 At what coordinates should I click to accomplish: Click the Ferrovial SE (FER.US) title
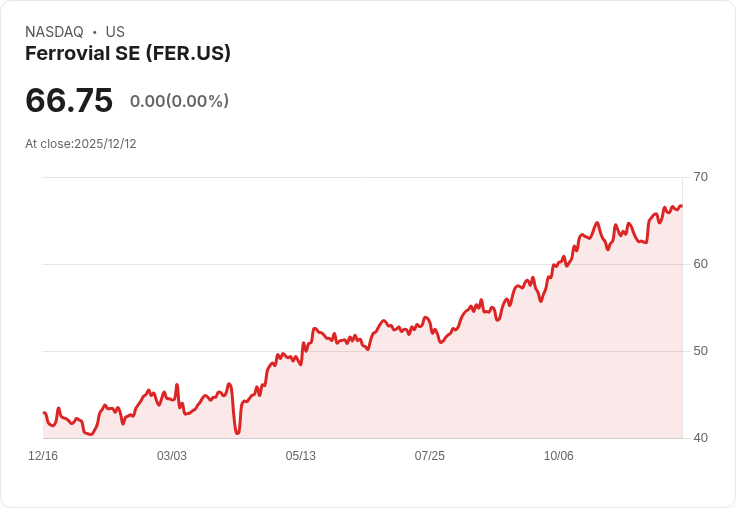point(128,54)
